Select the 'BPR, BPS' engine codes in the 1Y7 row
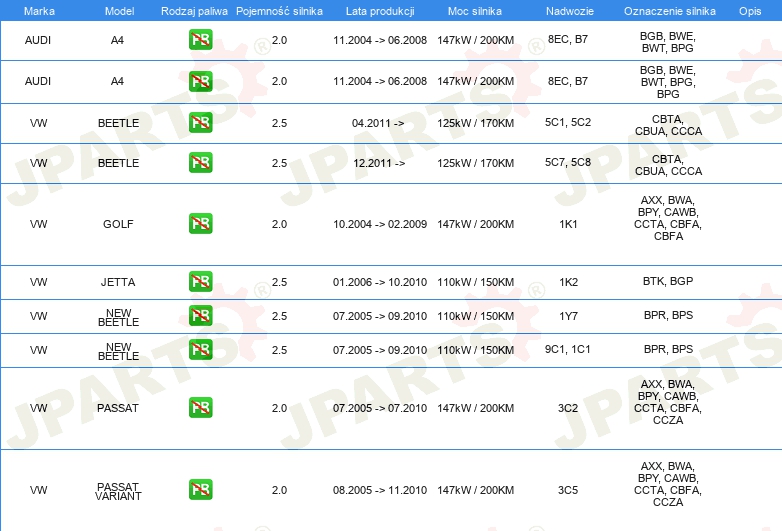This screenshot has height=531, width=782. [x=668, y=315]
